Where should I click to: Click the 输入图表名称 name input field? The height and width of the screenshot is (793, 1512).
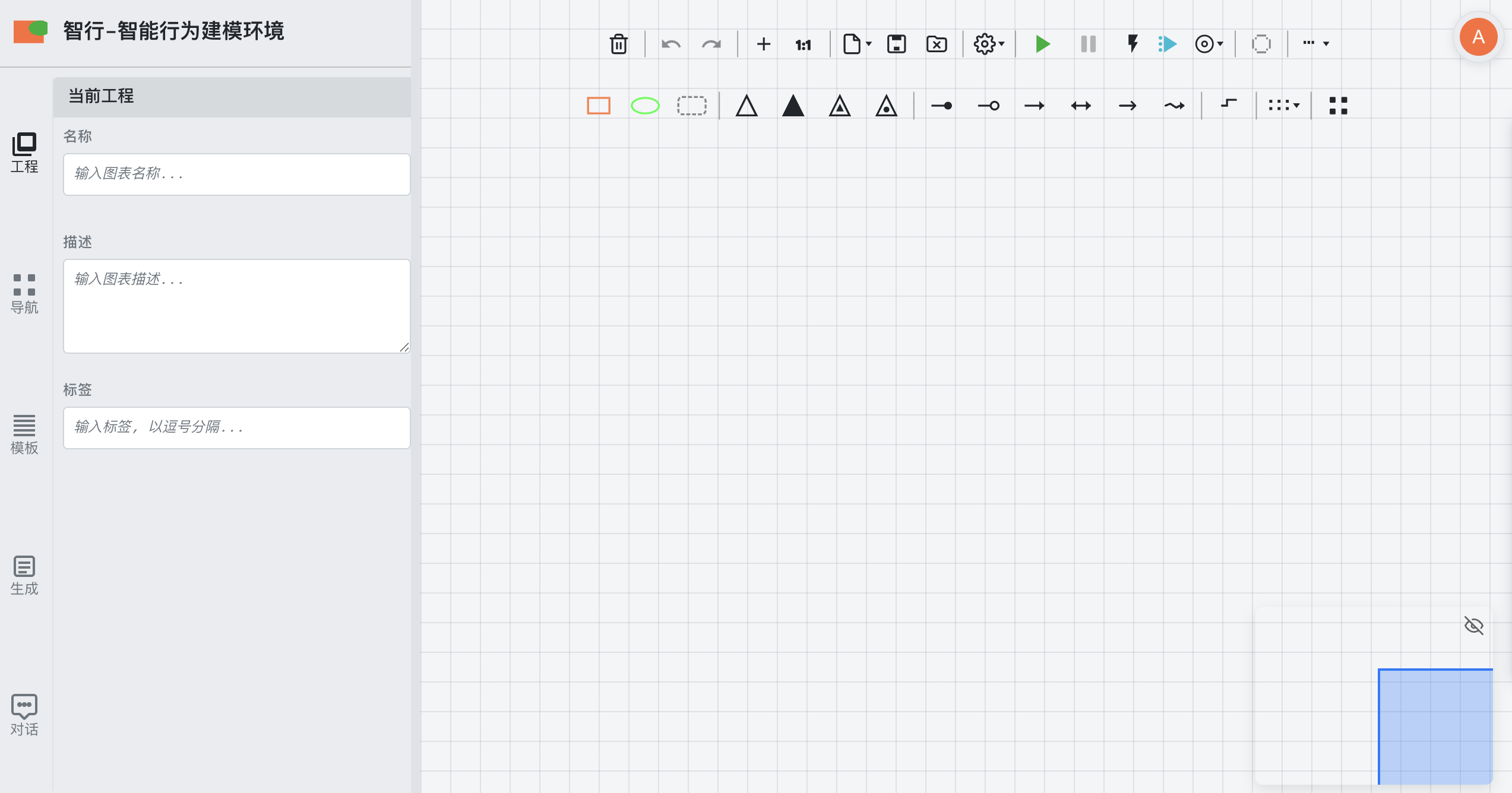point(236,174)
